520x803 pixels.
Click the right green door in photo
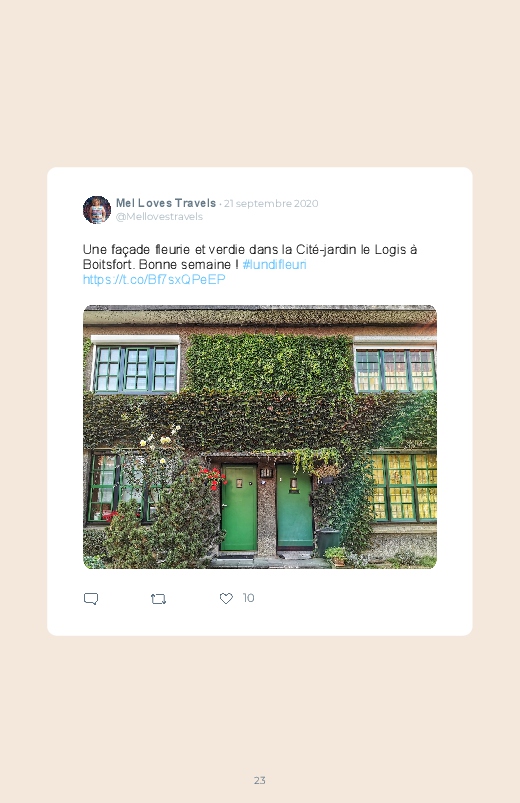click(295, 506)
